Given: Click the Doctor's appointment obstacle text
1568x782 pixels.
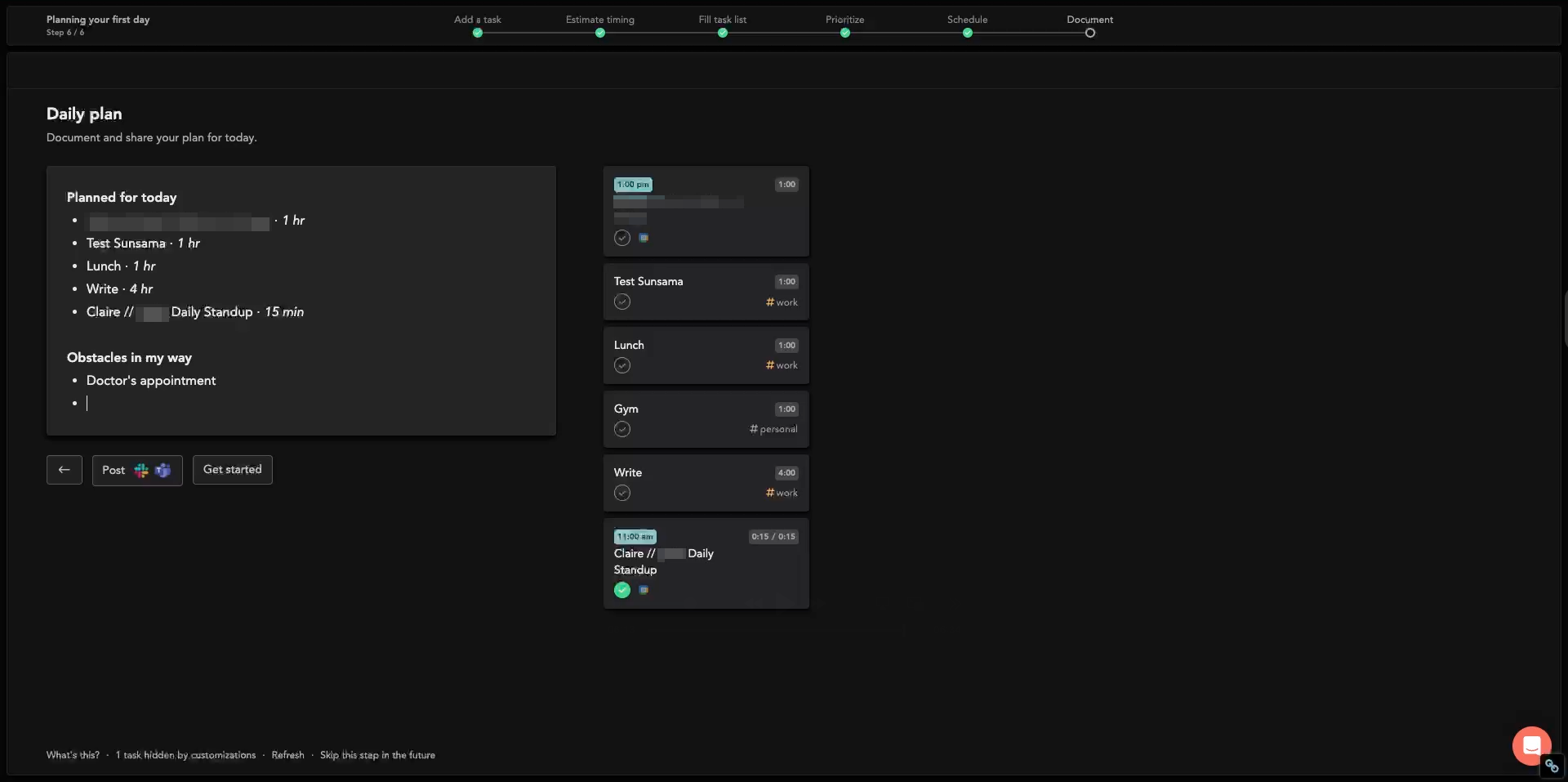Looking at the screenshot, I should coord(151,381).
